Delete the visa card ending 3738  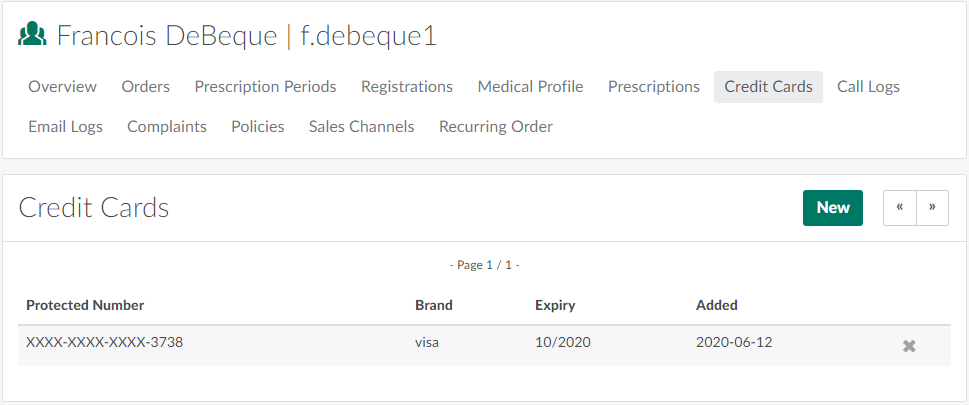click(x=909, y=346)
